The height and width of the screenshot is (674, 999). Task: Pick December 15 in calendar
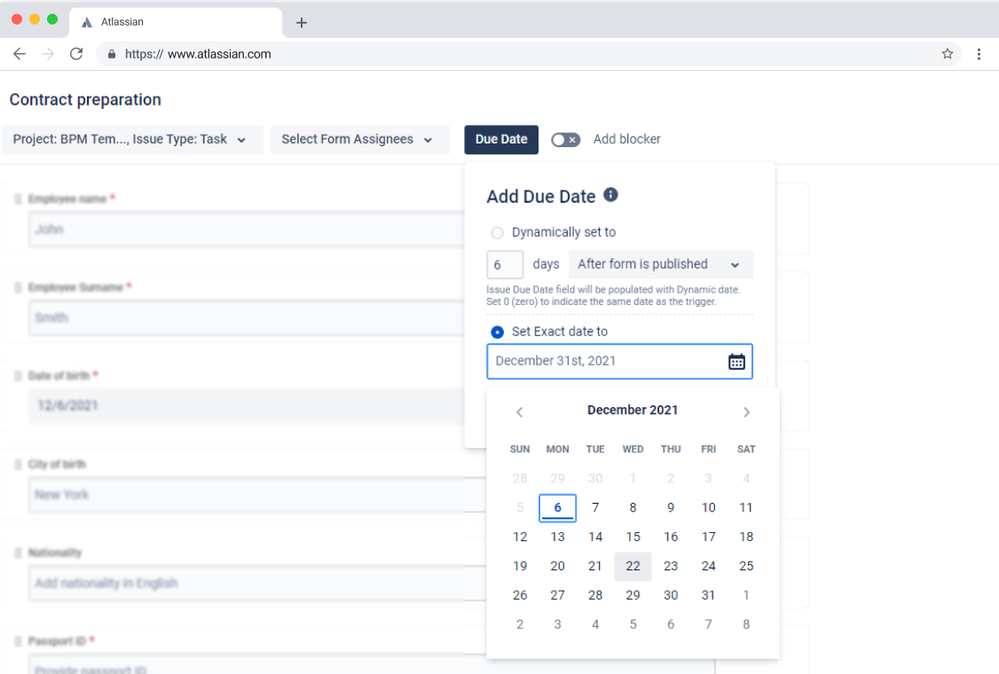tap(633, 537)
